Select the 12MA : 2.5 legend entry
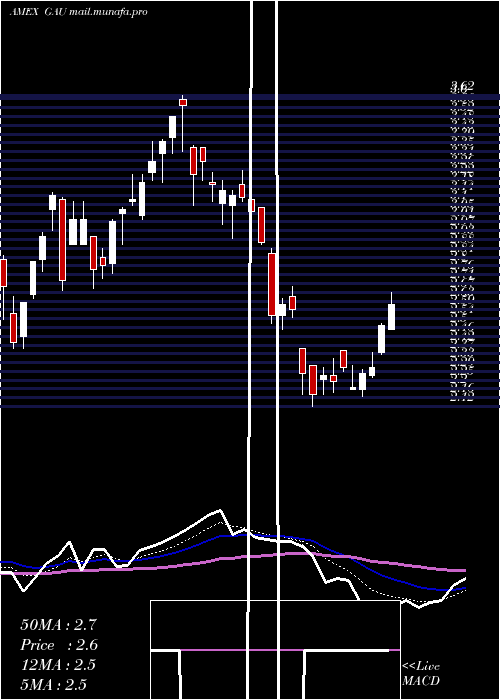Screen dimensions: 500x700 click(58, 665)
